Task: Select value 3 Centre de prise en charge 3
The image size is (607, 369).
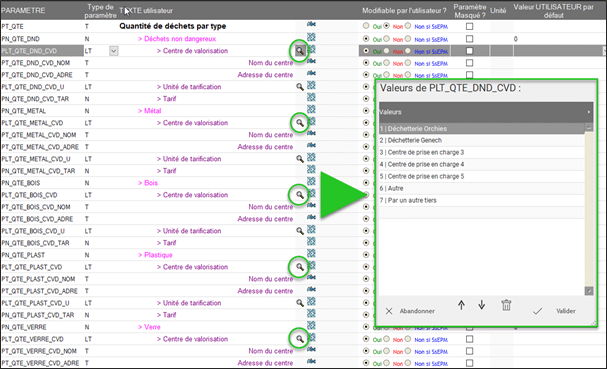Action: 482,152
